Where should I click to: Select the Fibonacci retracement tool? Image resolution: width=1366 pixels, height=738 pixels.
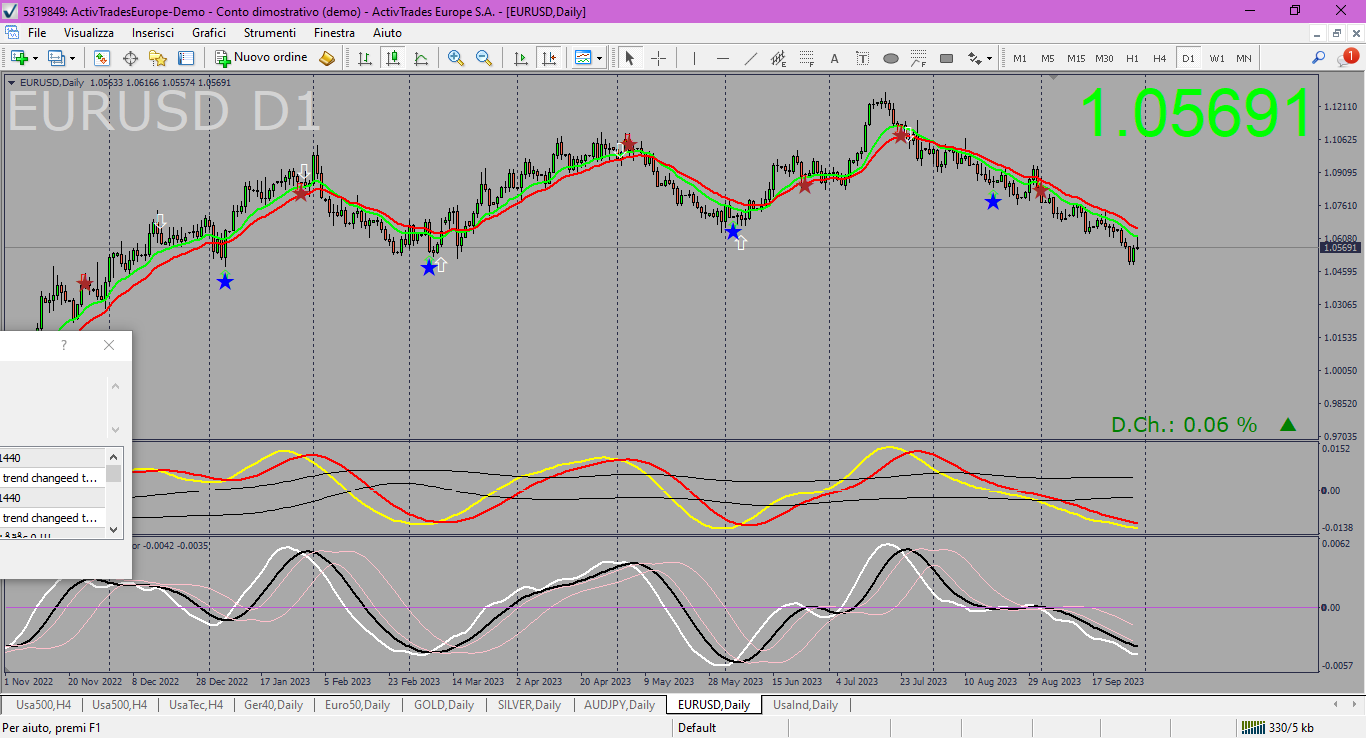(x=806, y=58)
